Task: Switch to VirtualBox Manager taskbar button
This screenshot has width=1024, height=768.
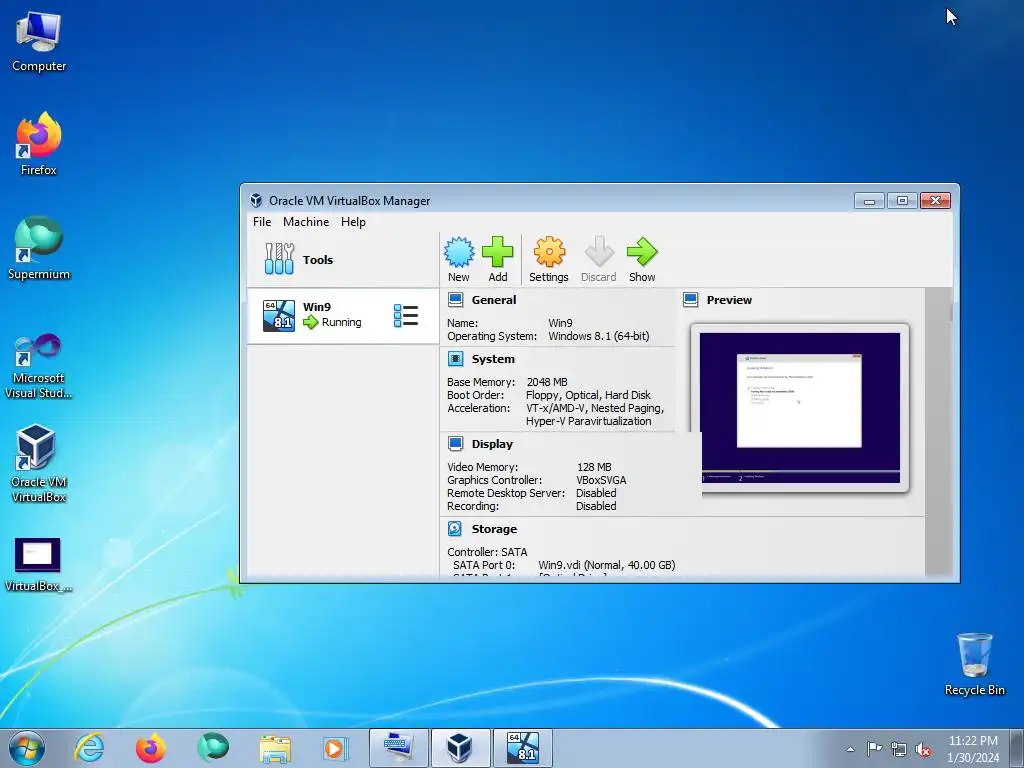Action: pos(460,748)
